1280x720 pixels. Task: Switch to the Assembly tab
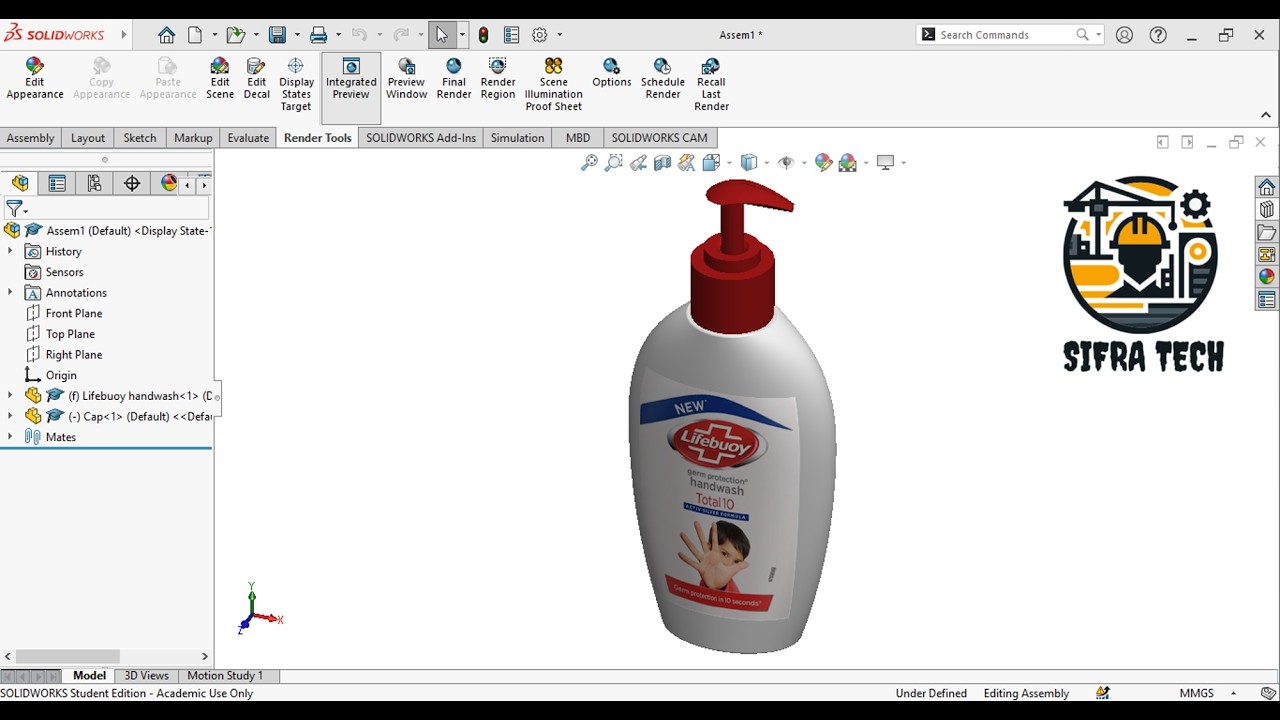(30, 138)
